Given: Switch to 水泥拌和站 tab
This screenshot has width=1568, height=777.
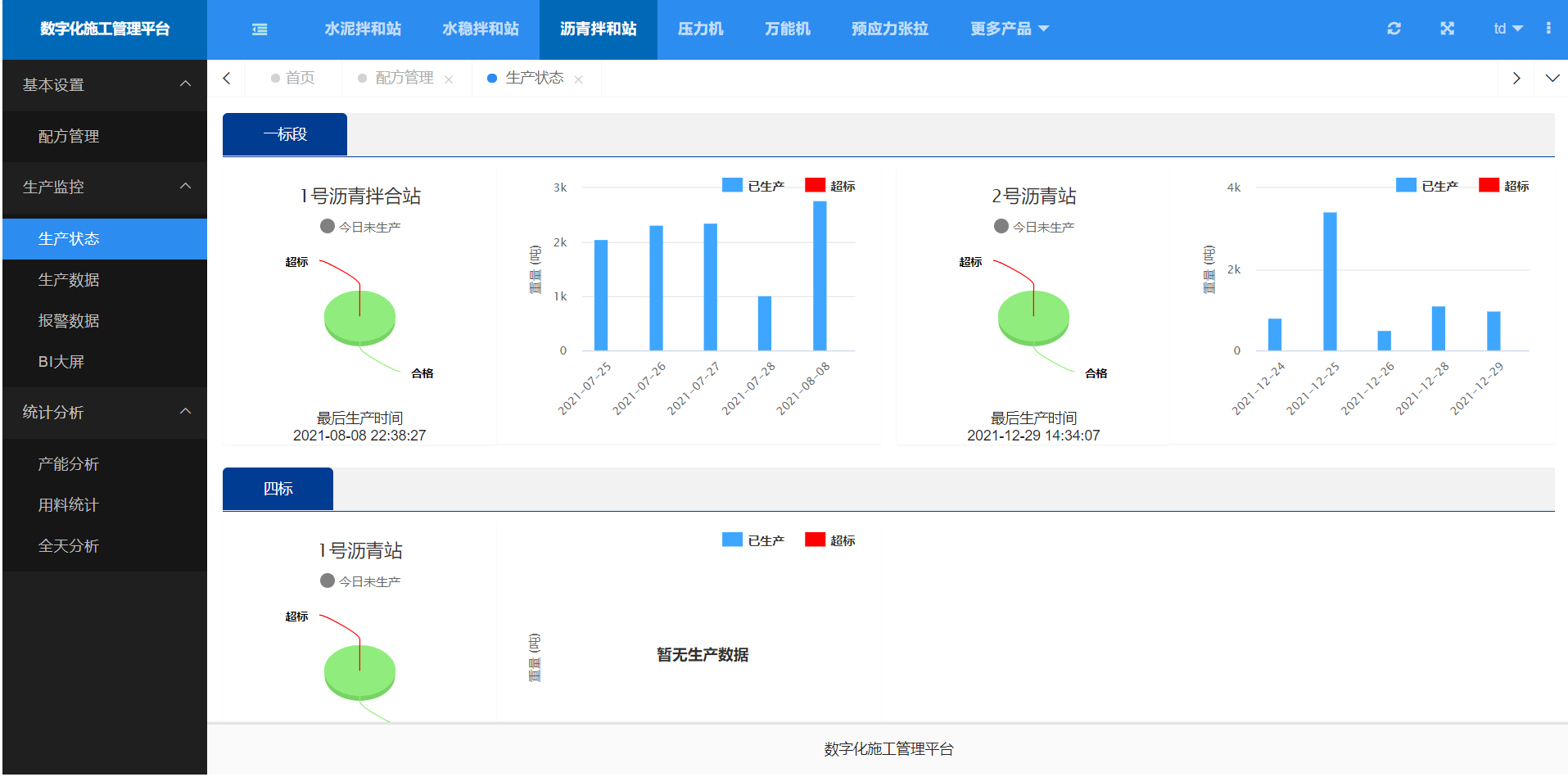Looking at the screenshot, I should click(363, 29).
